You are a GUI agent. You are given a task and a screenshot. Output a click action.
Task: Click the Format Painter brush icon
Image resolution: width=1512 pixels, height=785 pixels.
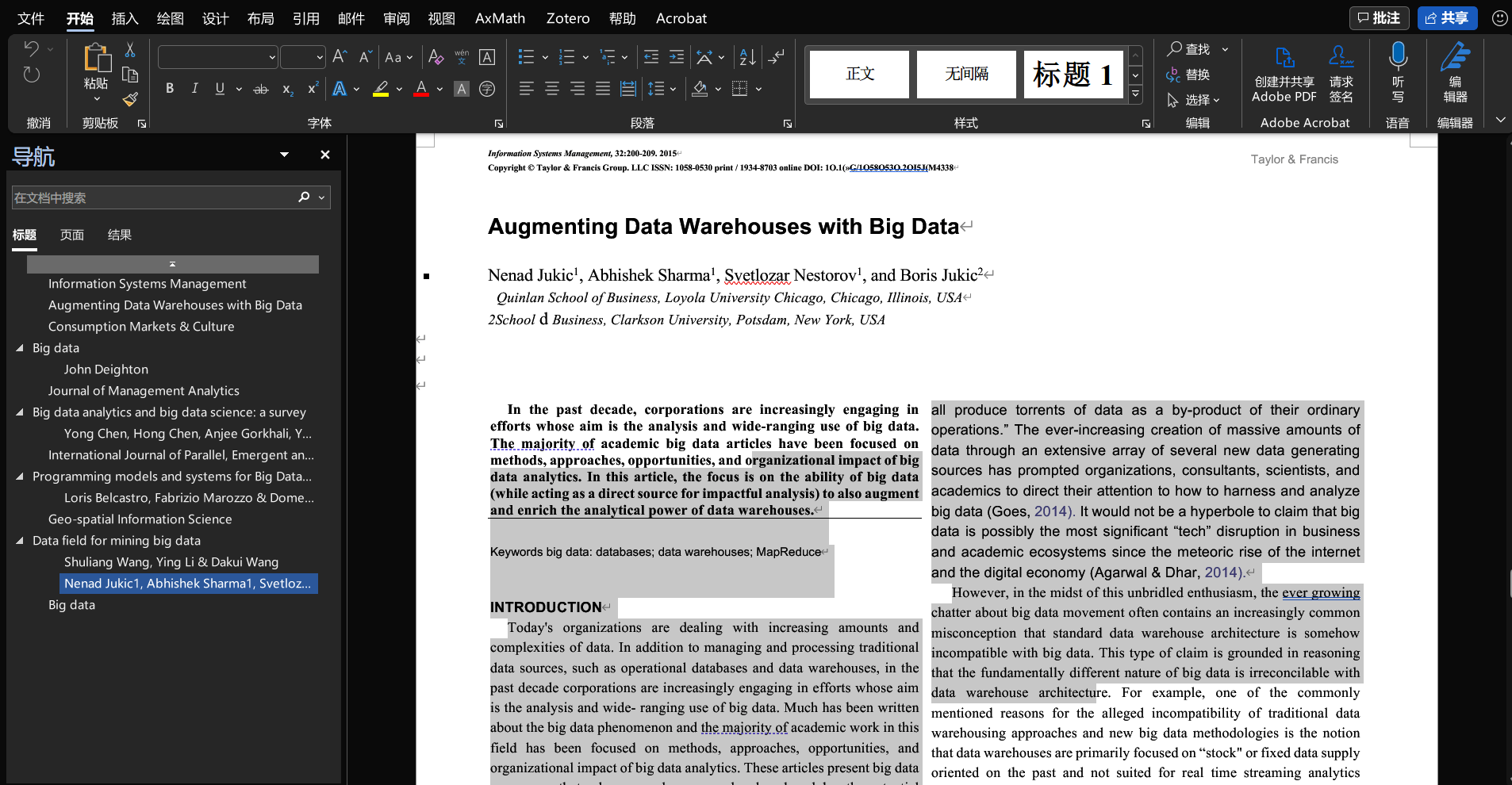(x=130, y=99)
